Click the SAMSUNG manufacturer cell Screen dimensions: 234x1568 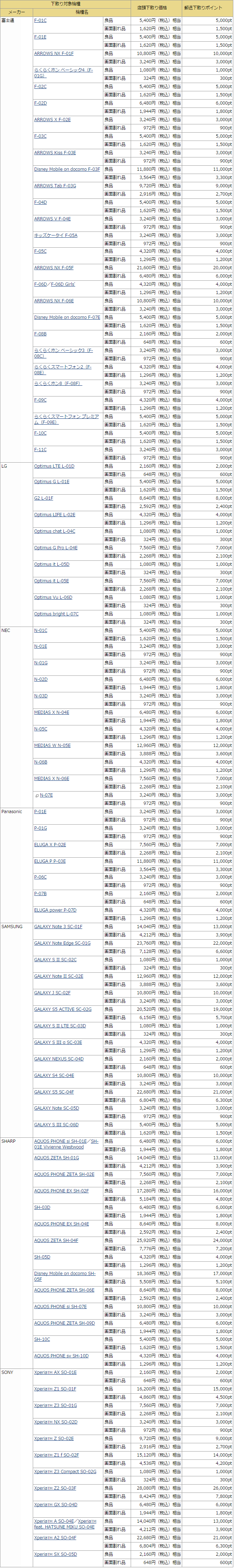coord(17,1030)
